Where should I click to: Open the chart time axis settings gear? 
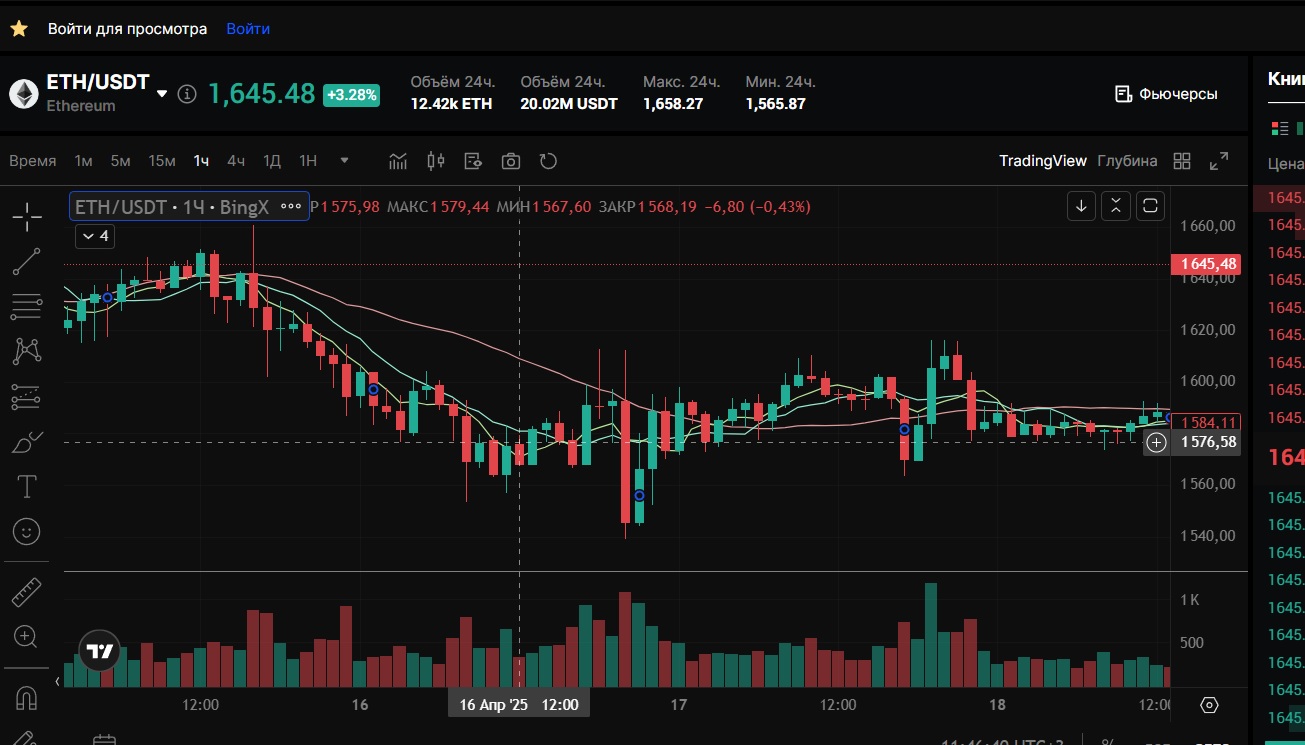[1209, 705]
